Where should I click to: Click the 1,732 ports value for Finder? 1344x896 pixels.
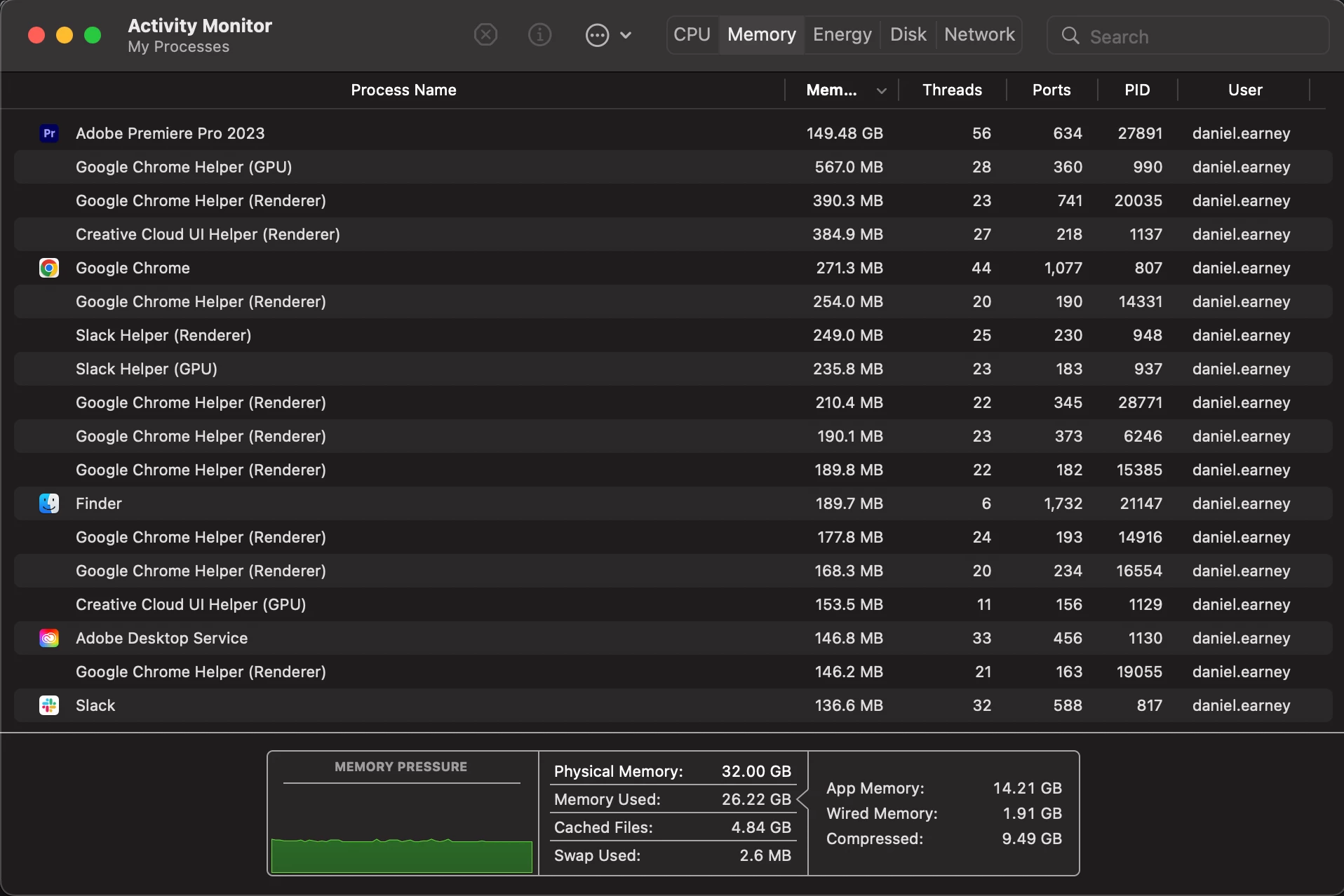tap(1063, 503)
